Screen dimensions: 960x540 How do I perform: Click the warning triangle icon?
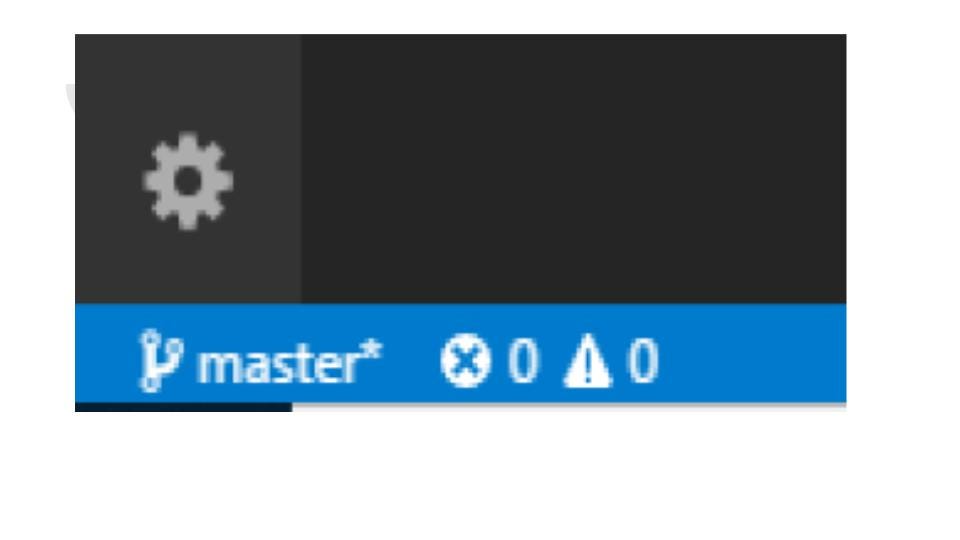click(x=587, y=361)
